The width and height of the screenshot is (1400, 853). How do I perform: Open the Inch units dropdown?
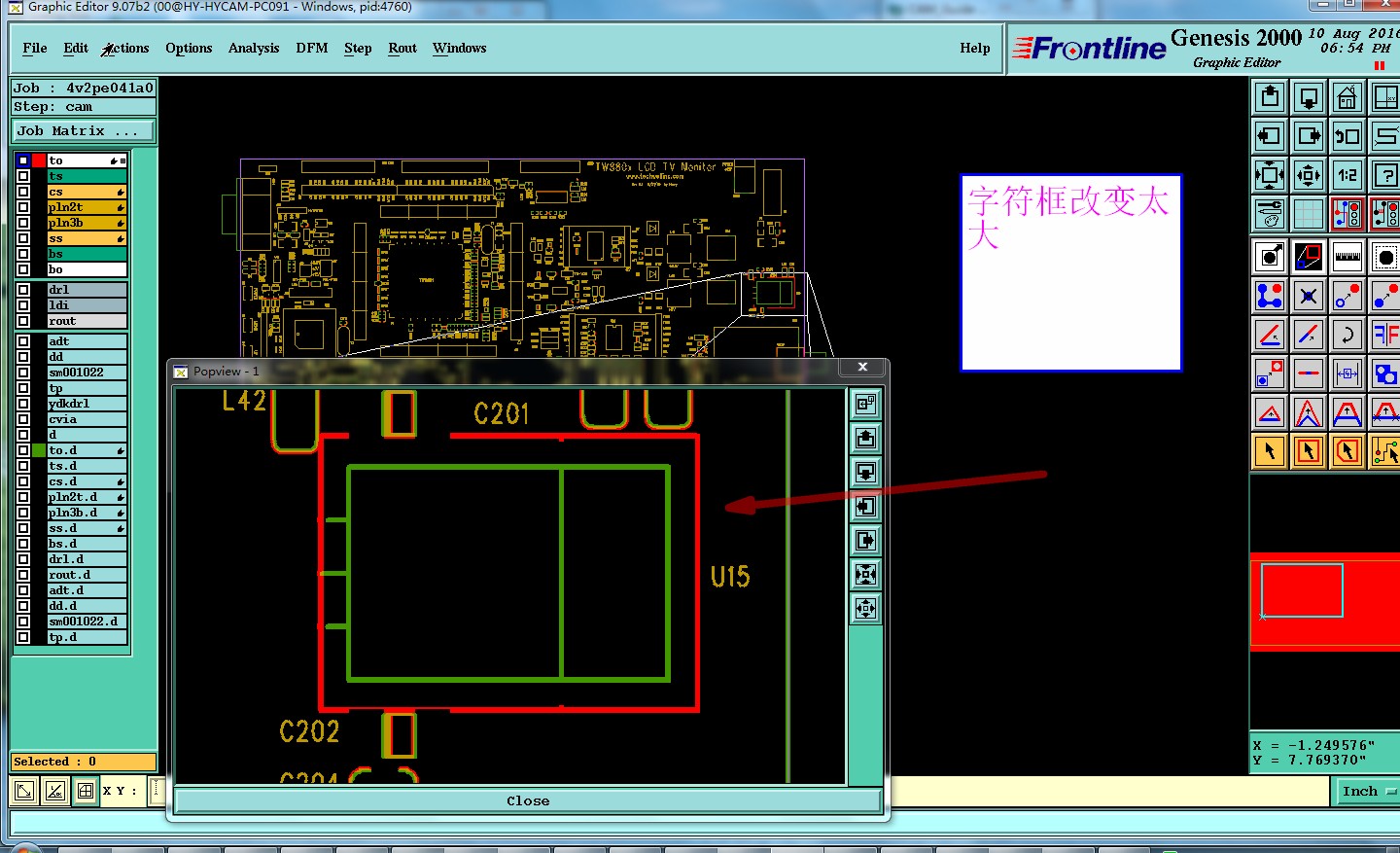(1369, 792)
